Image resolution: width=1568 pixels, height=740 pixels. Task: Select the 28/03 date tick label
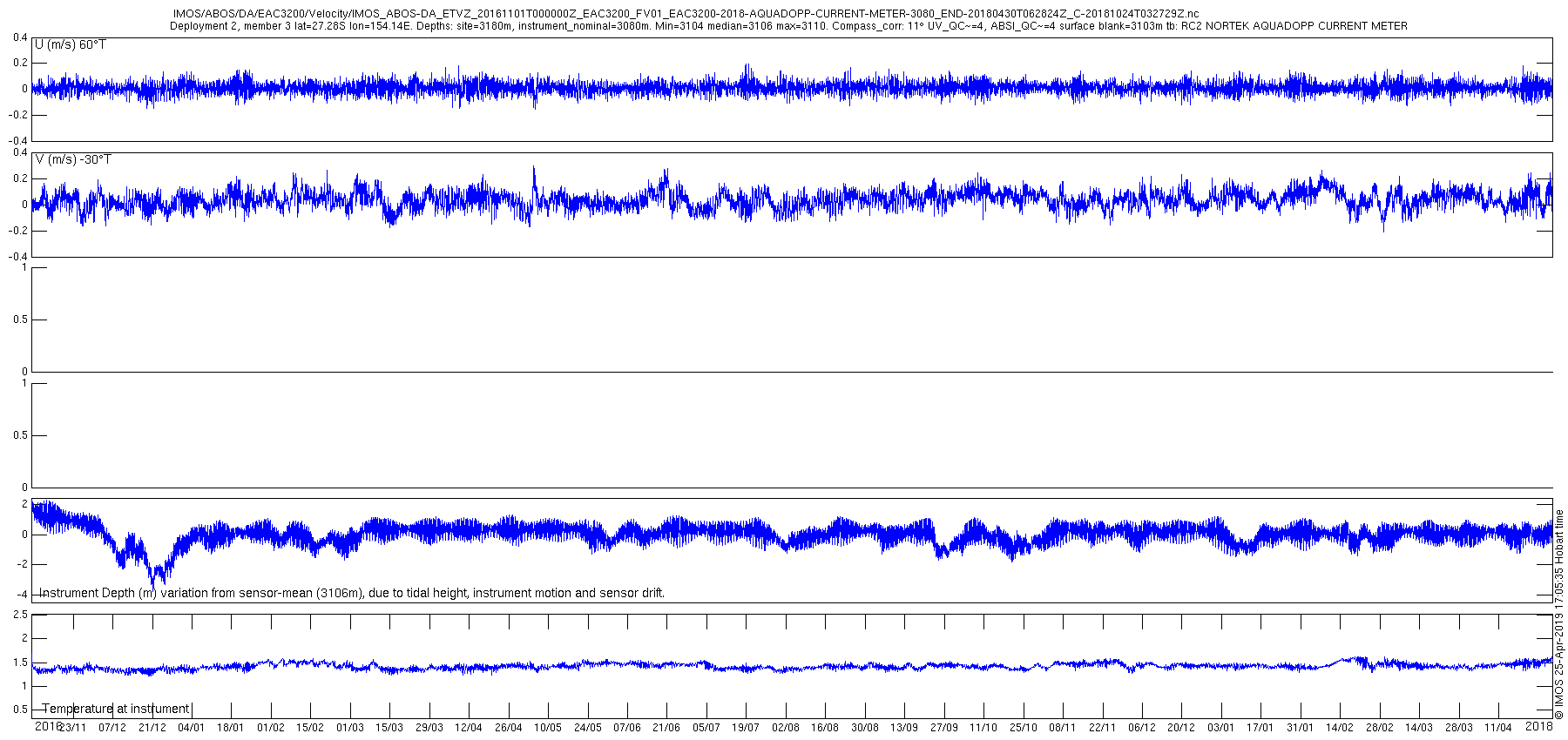pos(1459,728)
